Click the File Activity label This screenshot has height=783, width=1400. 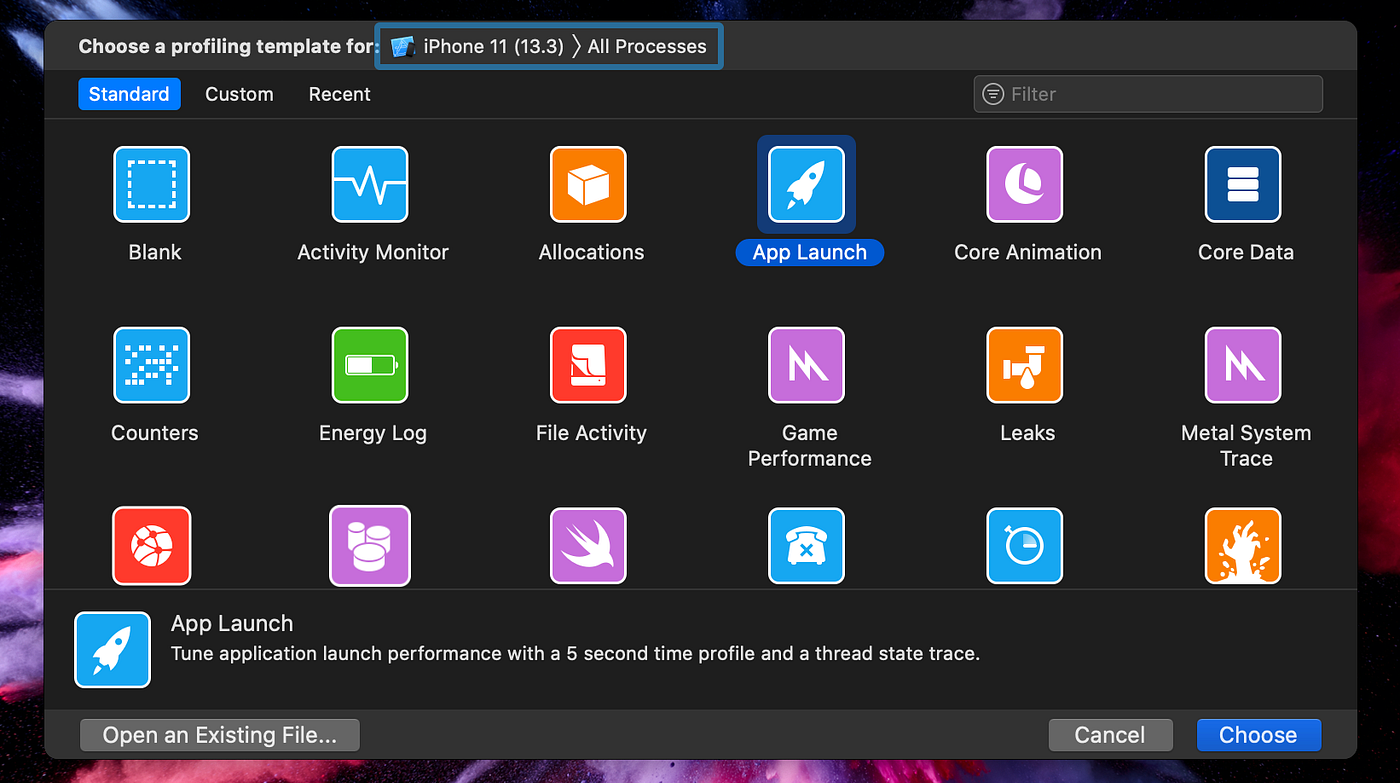point(591,433)
